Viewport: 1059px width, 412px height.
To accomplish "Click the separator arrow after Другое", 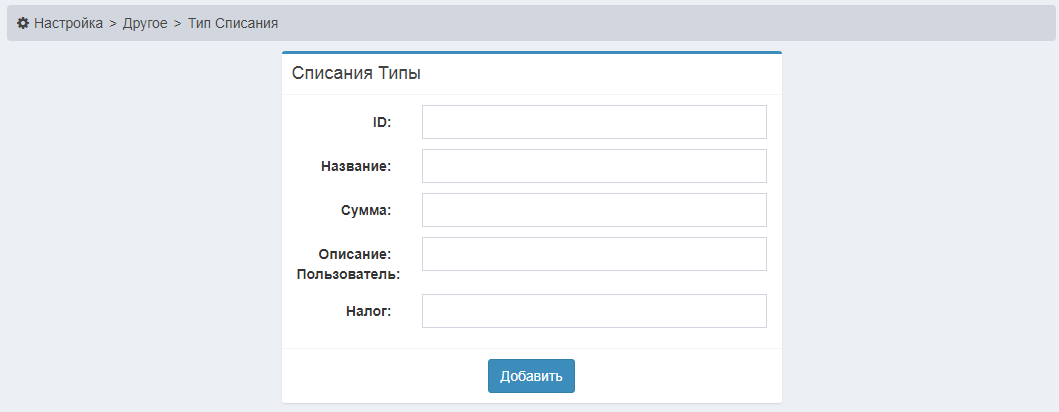I will 177,22.
